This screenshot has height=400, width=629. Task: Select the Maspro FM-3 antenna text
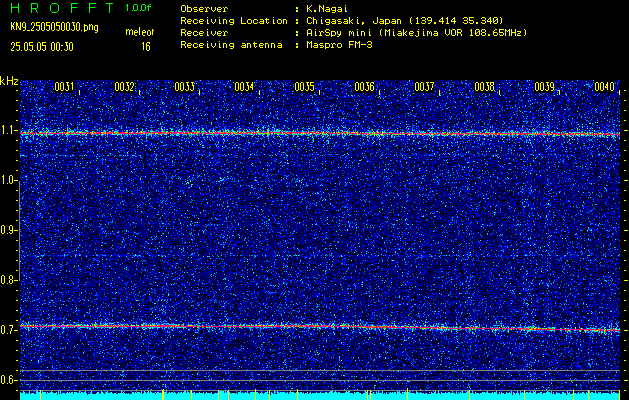(339, 45)
